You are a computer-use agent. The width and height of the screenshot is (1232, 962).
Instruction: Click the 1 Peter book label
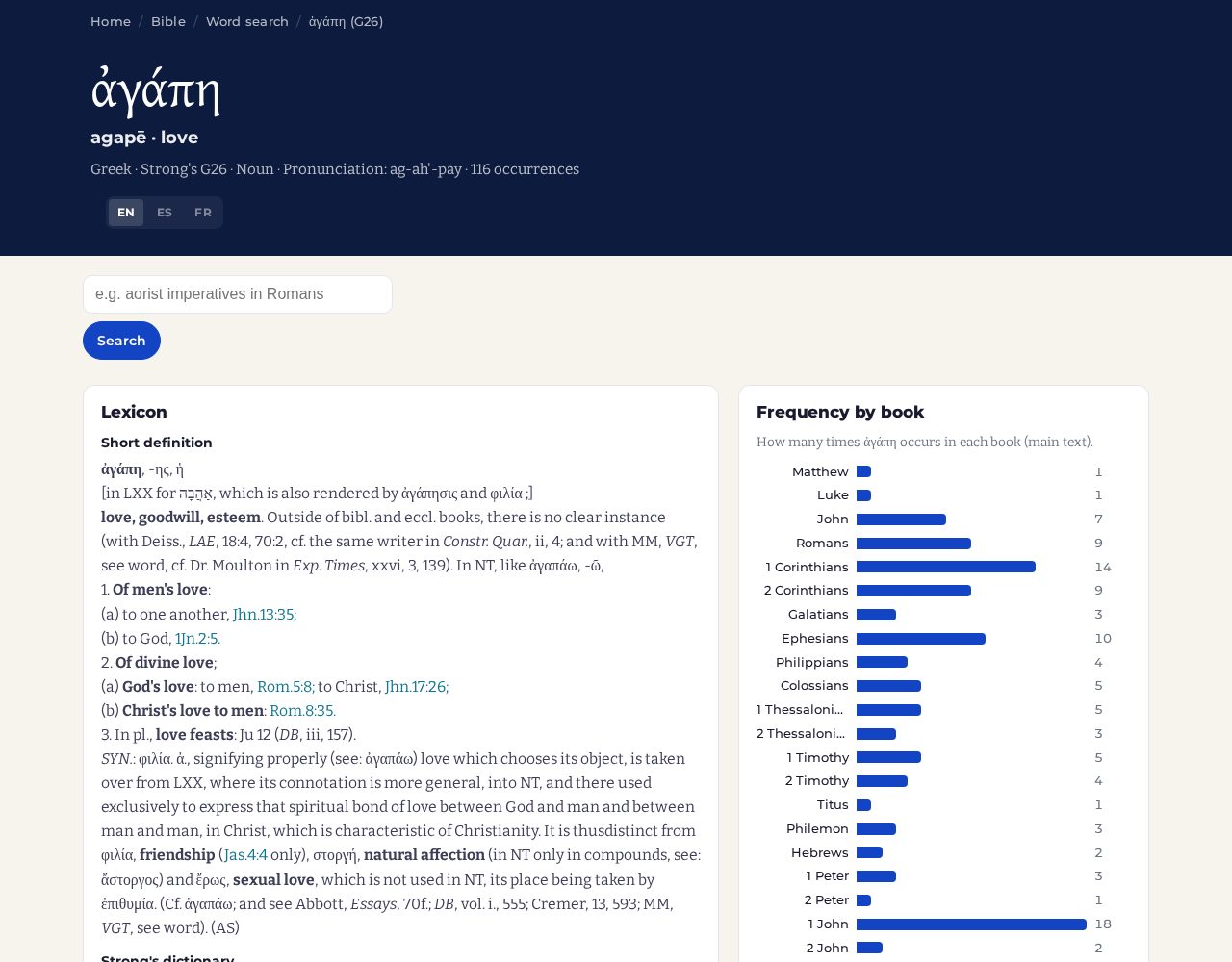828,875
